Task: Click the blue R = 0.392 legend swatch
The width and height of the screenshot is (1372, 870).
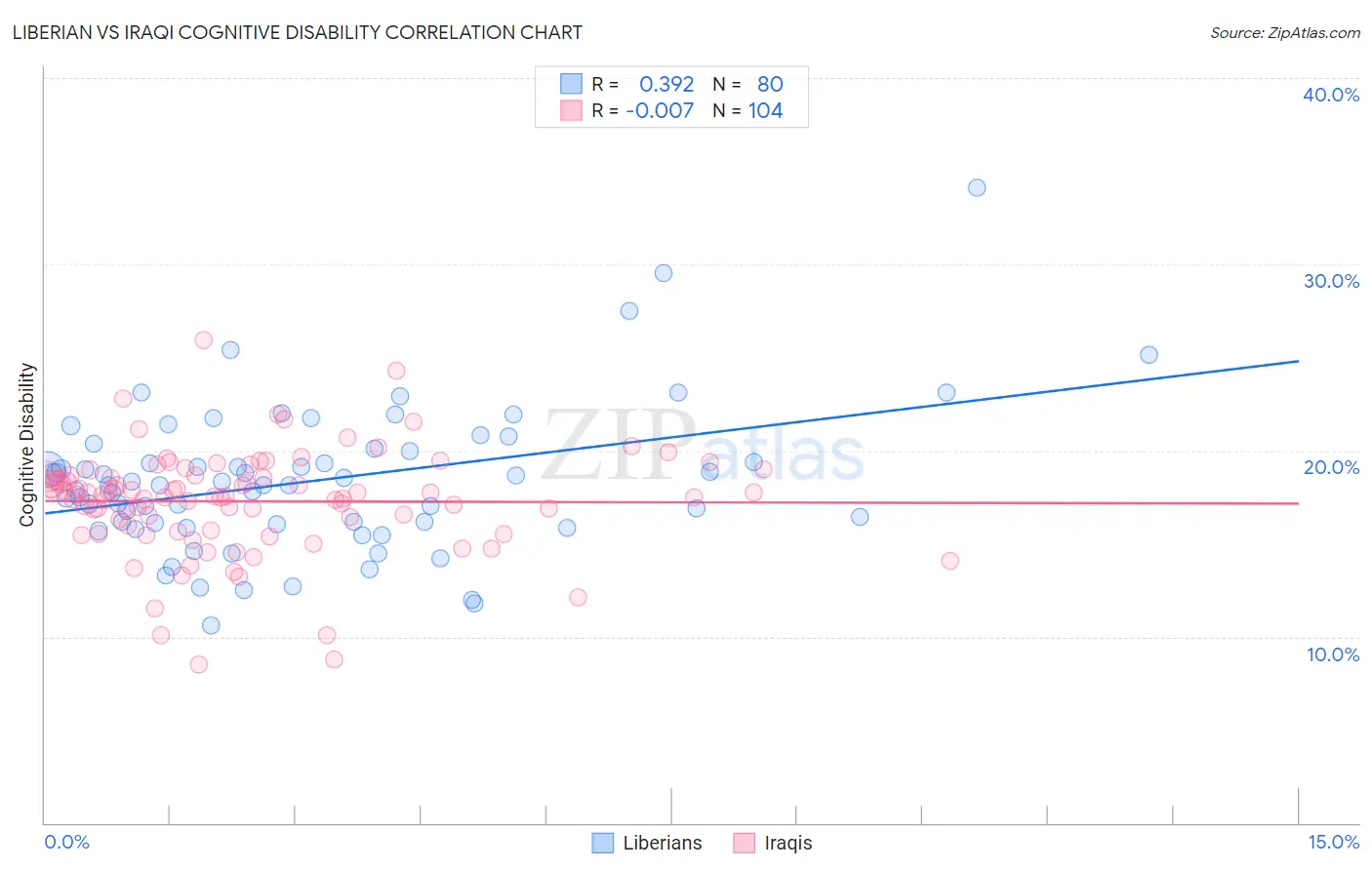Action: pyautogui.click(x=571, y=84)
